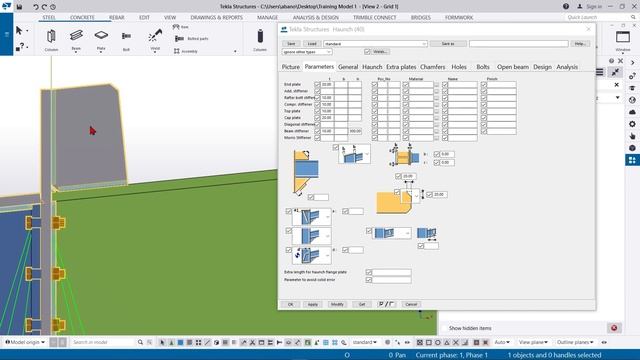Click the red stop icon beside Show hidden items
The width and height of the screenshot is (640, 360).
[x=614, y=328]
